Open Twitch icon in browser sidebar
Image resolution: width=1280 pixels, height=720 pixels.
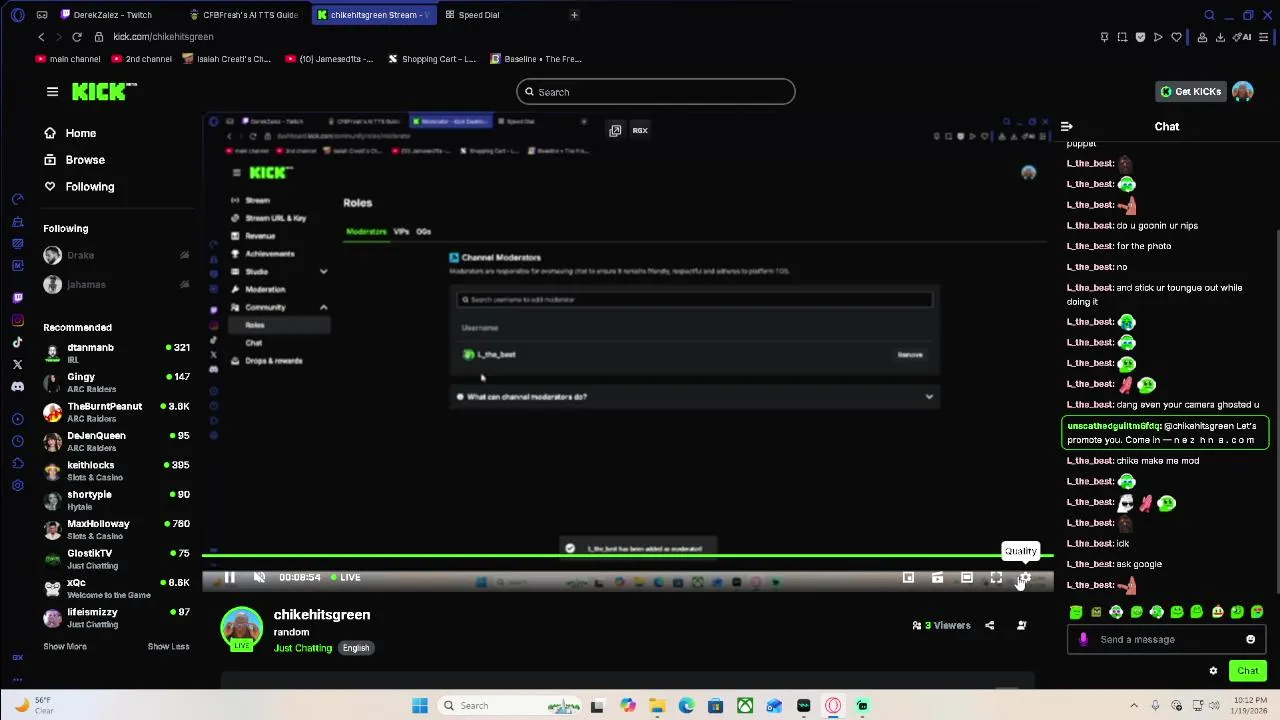[x=18, y=298]
